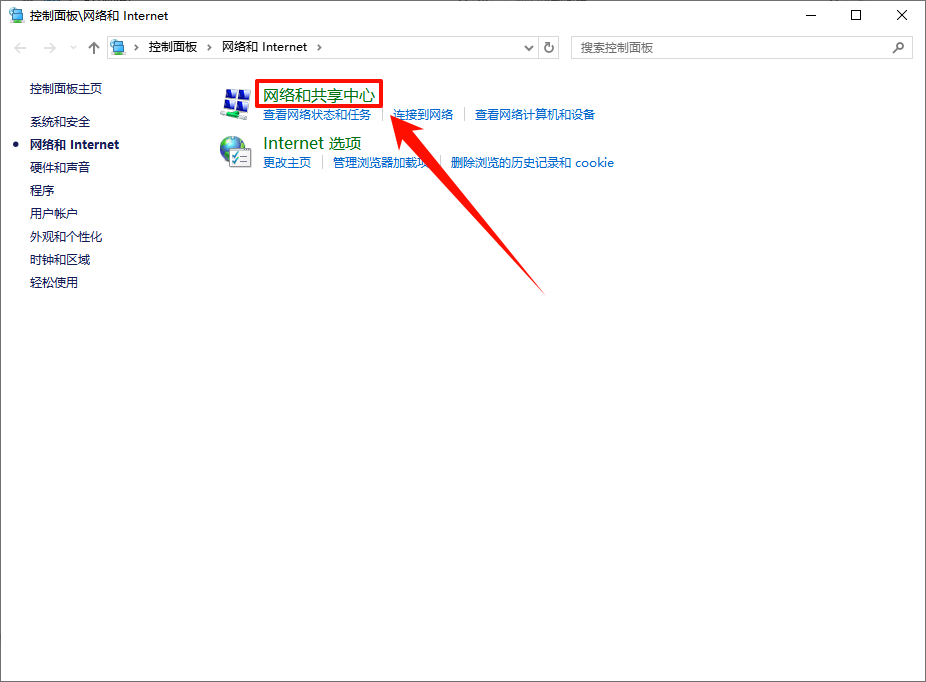Open 更改主页 link
The image size is (926, 682).
pos(286,163)
